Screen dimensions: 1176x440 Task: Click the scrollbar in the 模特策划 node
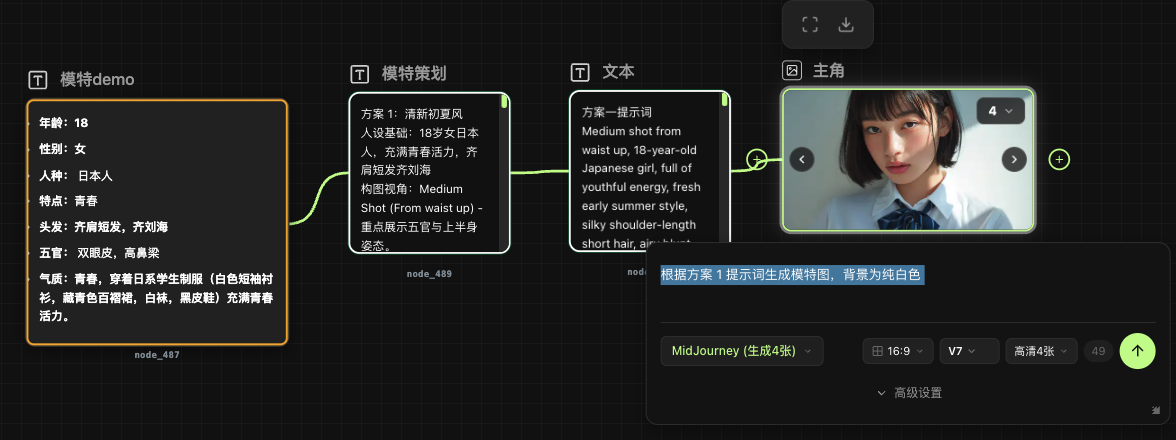505,102
